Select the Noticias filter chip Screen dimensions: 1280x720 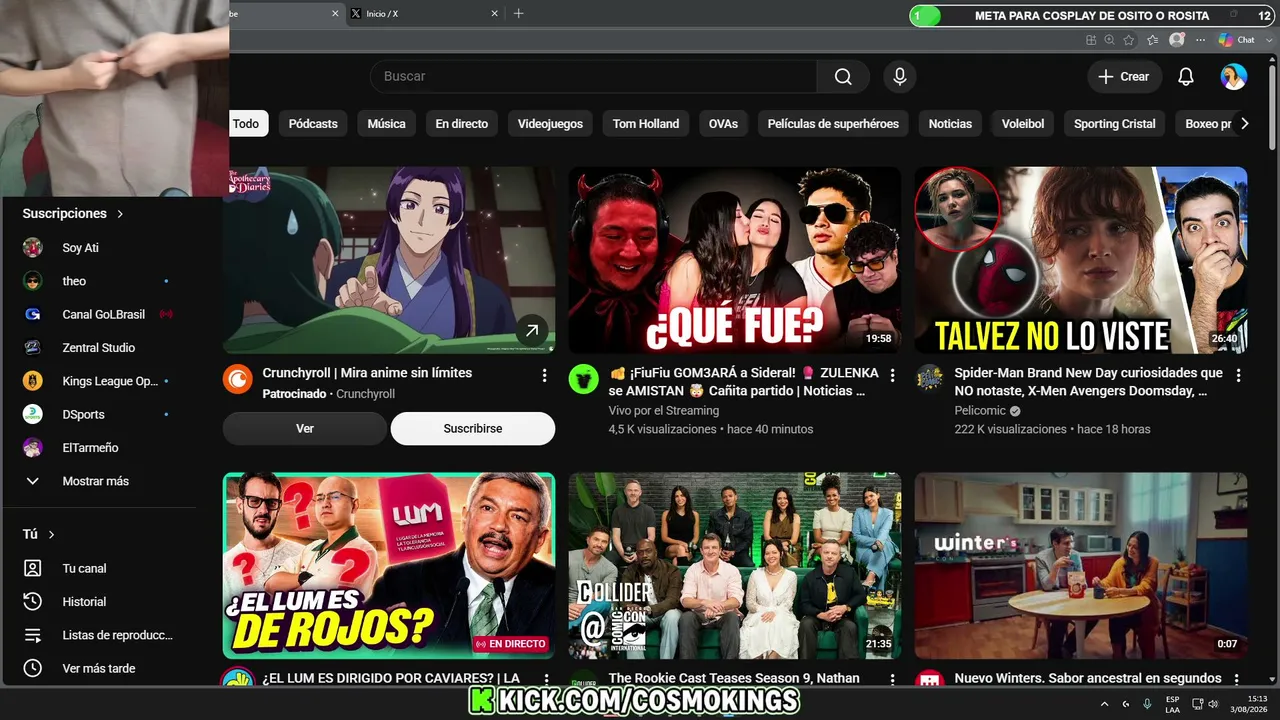coord(950,124)
